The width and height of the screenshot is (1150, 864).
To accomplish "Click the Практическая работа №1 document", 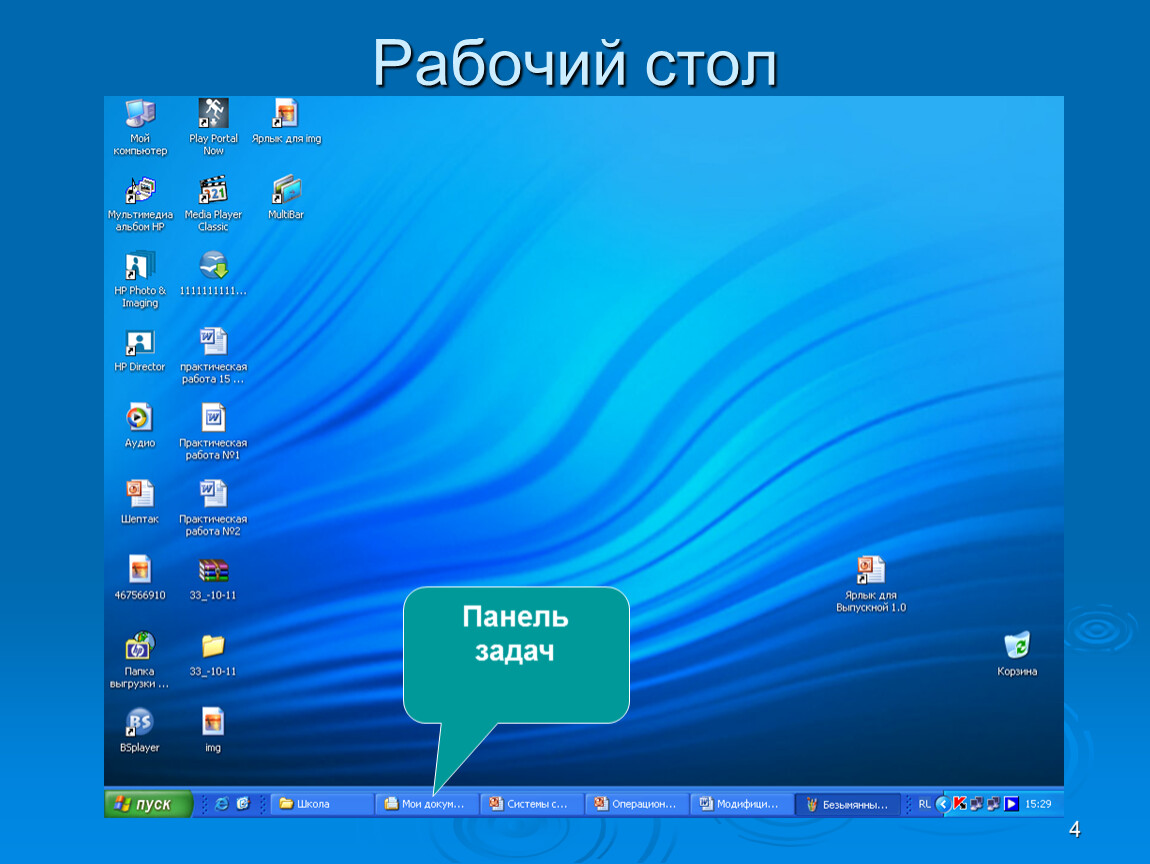I will coord(213,418).
